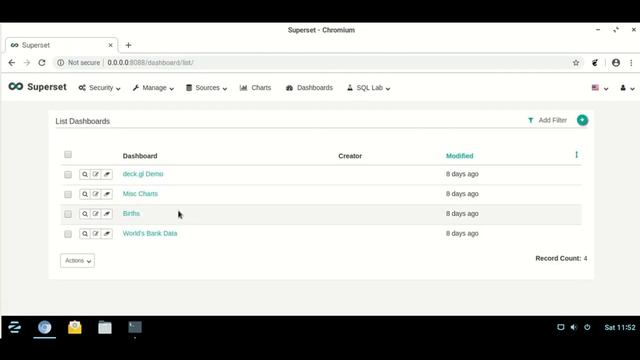Screen dimensions: 640x360
Task: Open Chromium three-dot menu
Action: pos(631,62)
